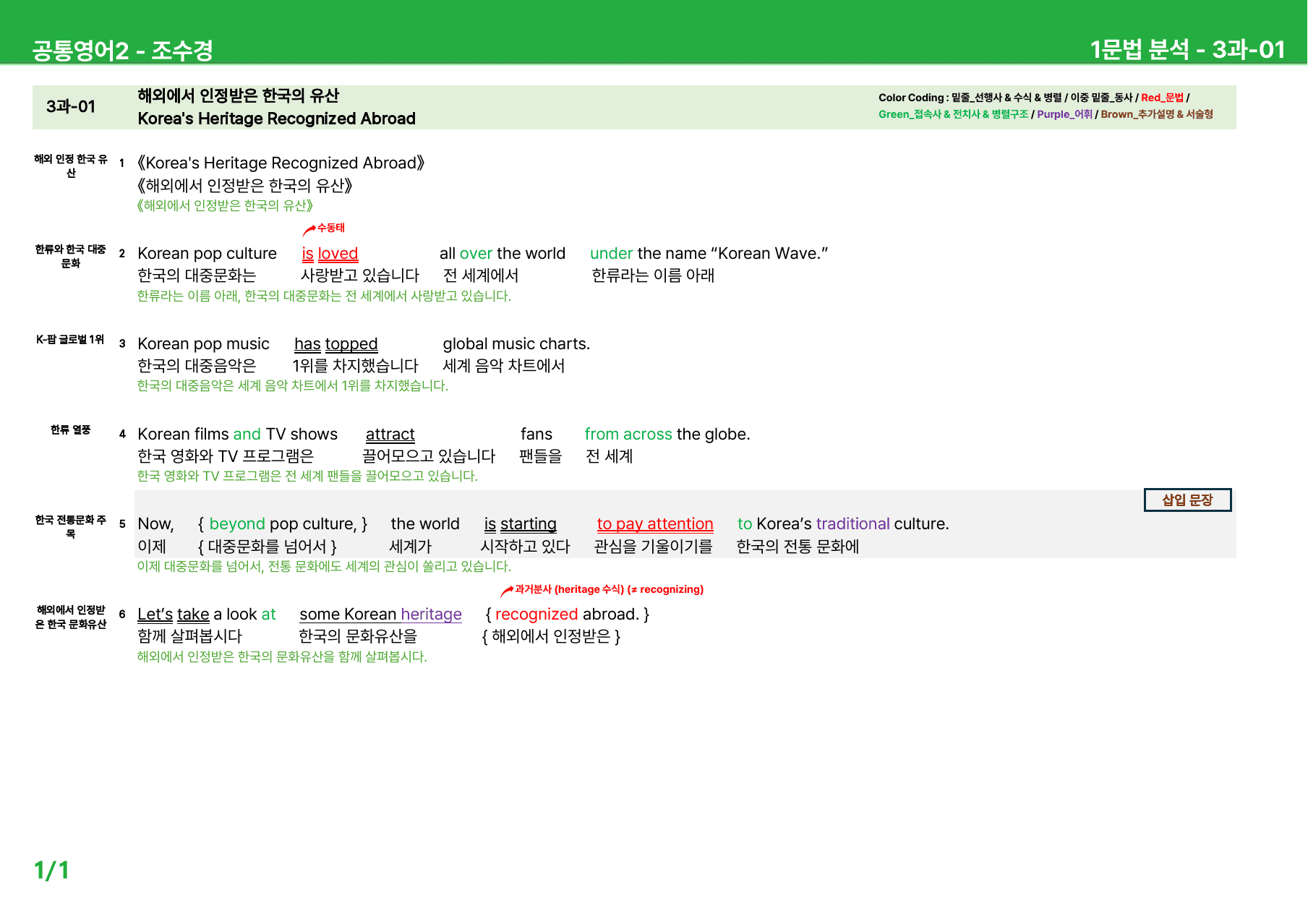Screen dimensions: 1308x924
Task: Click the side label 한류 열풍
Action: (x=71, y=429)
